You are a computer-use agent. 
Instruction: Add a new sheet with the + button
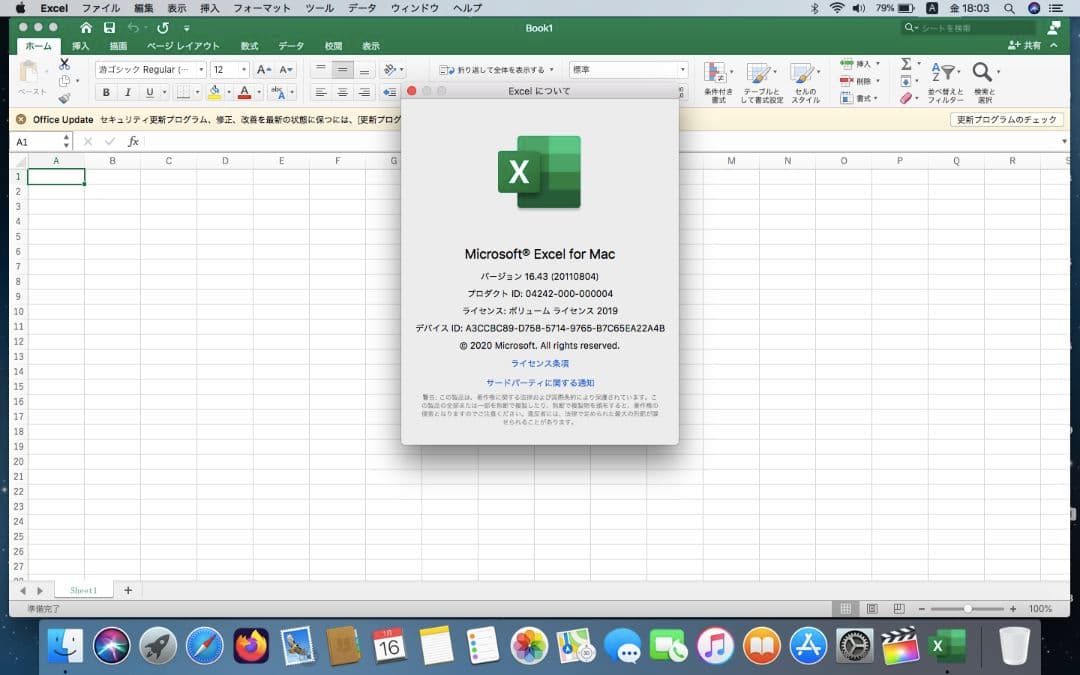(127, 590)
